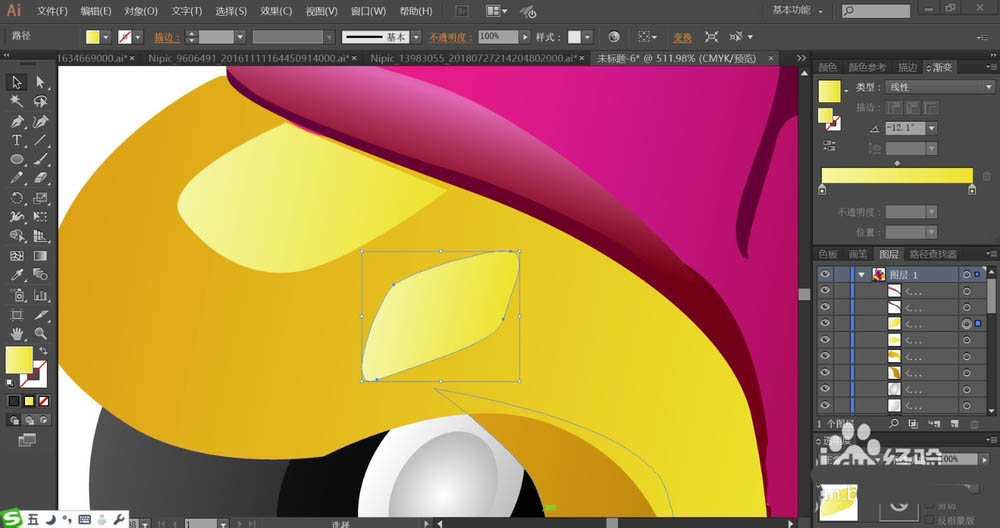This screenshot has width=1000, height=528.
Task: Click the search field at top right
Action: [876, 11]
